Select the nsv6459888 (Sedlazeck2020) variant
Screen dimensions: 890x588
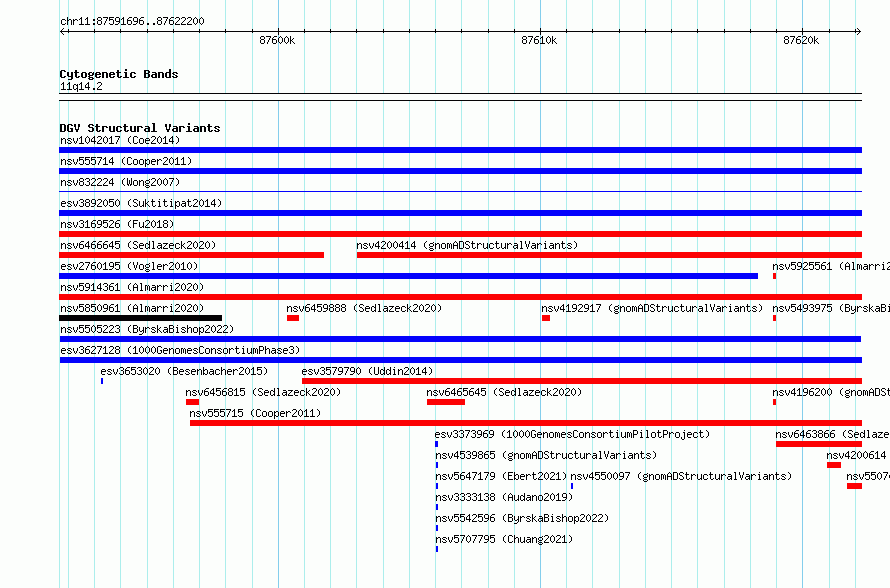coord(293,318)
